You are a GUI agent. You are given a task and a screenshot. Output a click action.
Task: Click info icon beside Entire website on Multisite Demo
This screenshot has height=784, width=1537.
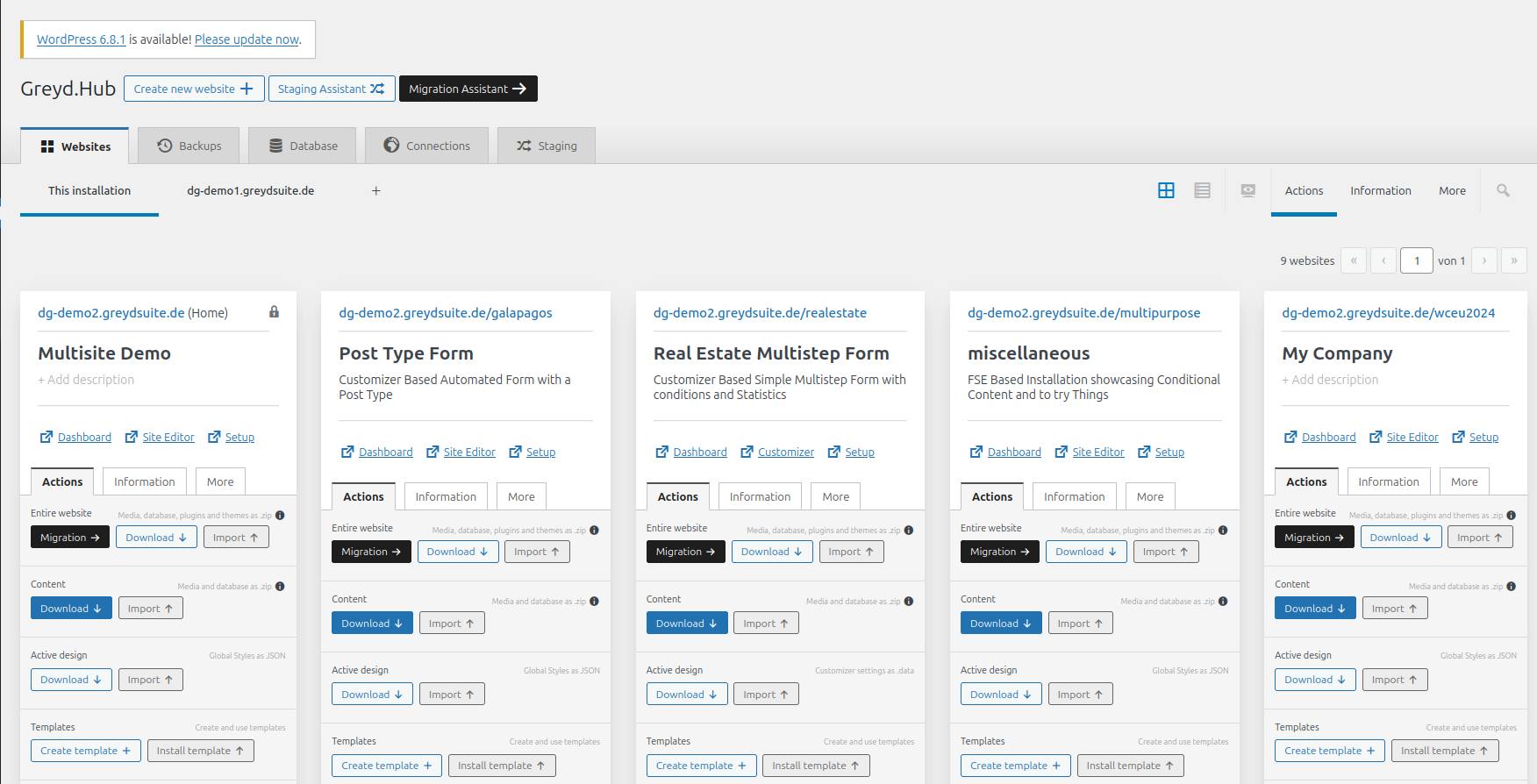pyautogui.click(x=280, y=516)
